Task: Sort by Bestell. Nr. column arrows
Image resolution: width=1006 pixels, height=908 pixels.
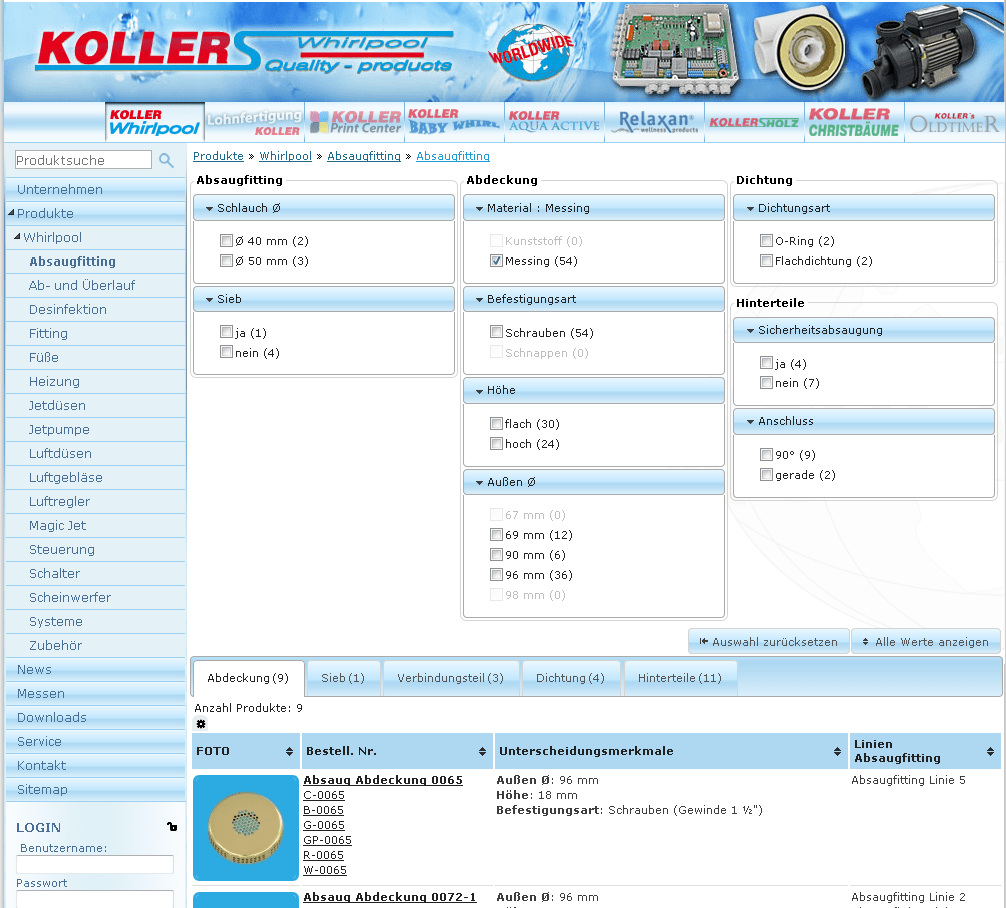Action: coord(482,751)
